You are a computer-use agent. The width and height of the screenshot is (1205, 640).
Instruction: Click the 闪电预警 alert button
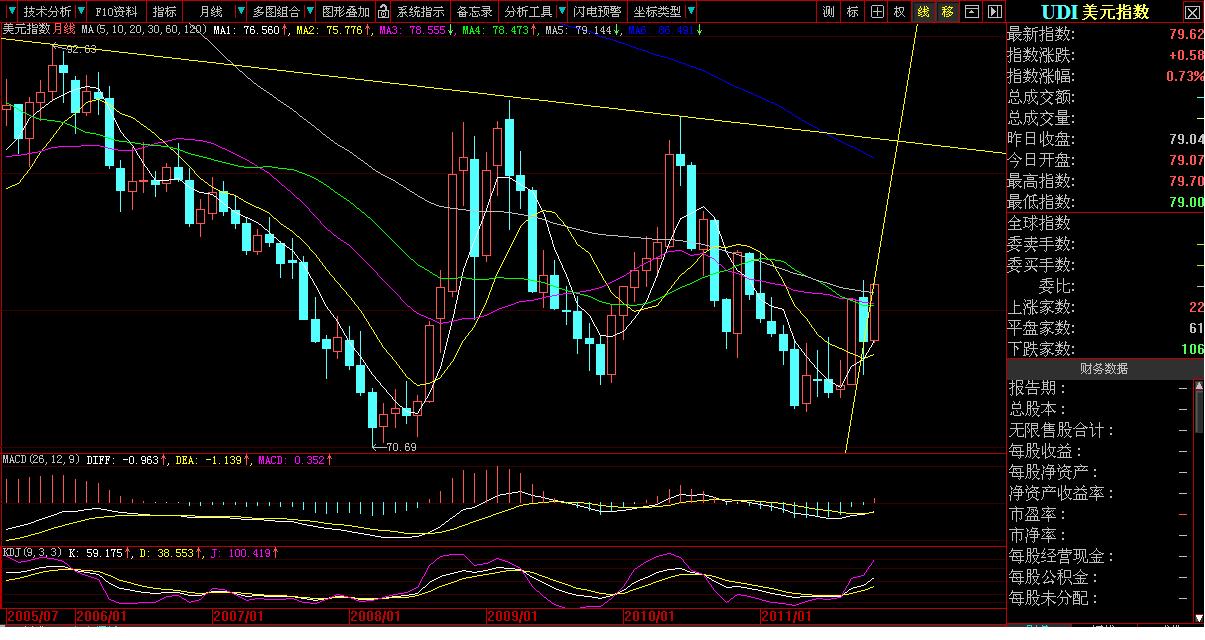[x=597, y=12]
